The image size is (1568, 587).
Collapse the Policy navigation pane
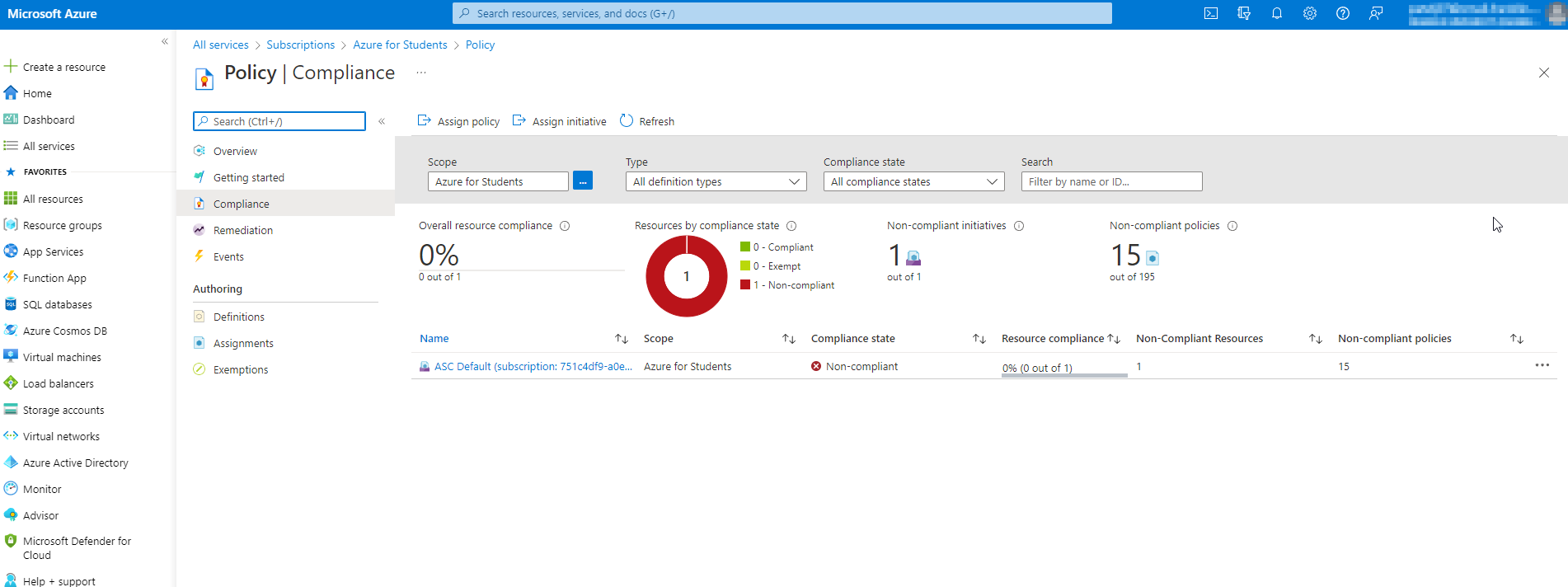click(x=382, y=121)
